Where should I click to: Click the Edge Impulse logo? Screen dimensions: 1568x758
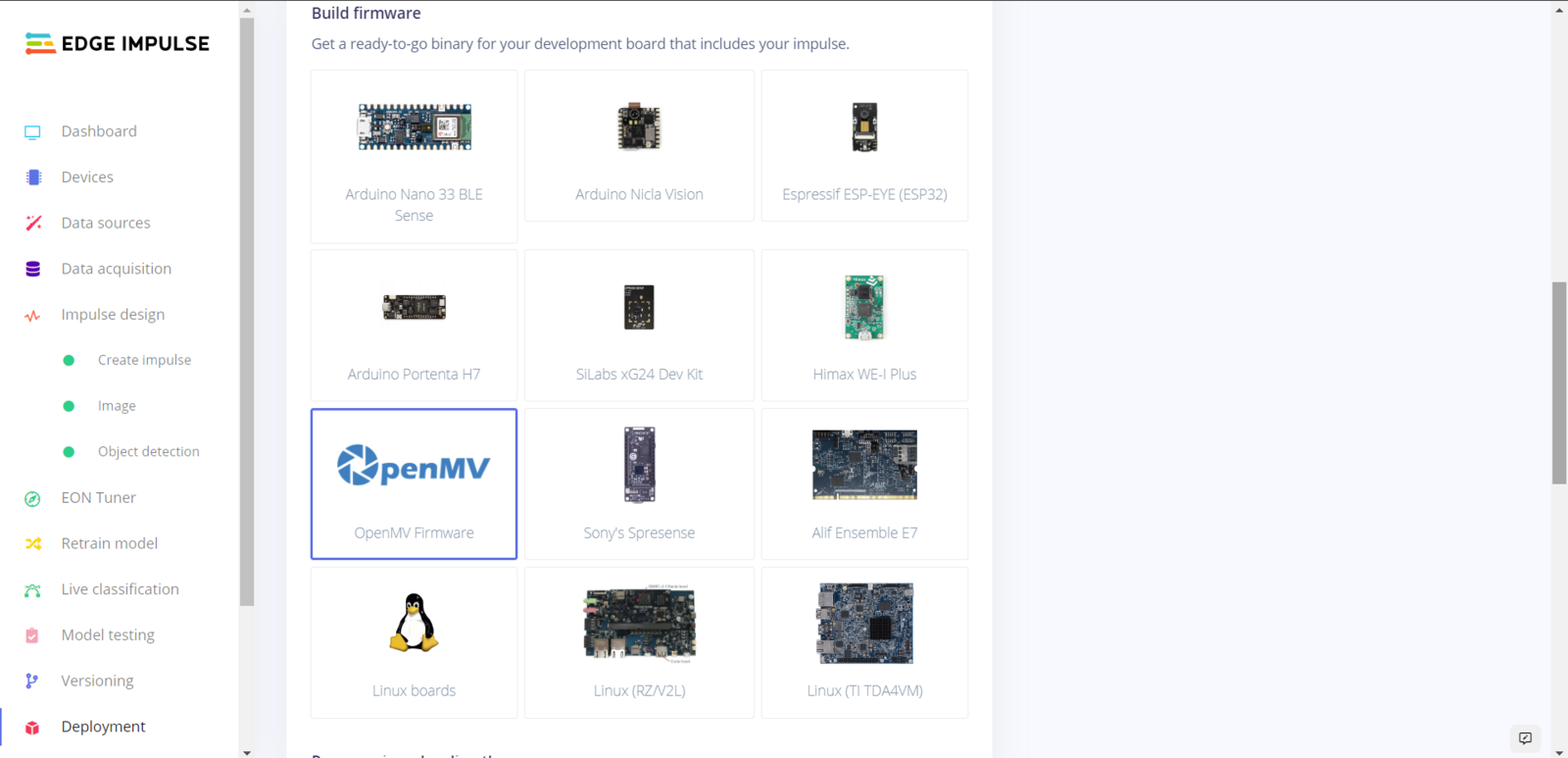click(117, 43)
